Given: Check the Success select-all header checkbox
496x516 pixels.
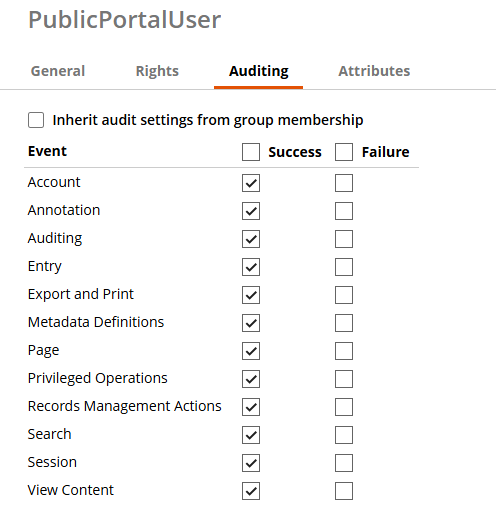Looking at the screenshot, I should tap(251, 152).
